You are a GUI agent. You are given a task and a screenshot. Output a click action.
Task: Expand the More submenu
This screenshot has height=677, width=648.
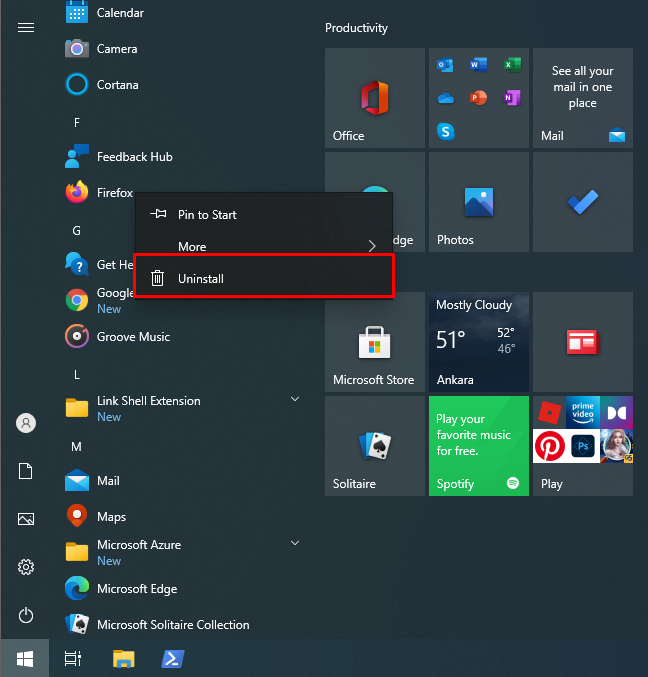click(264, 246)
